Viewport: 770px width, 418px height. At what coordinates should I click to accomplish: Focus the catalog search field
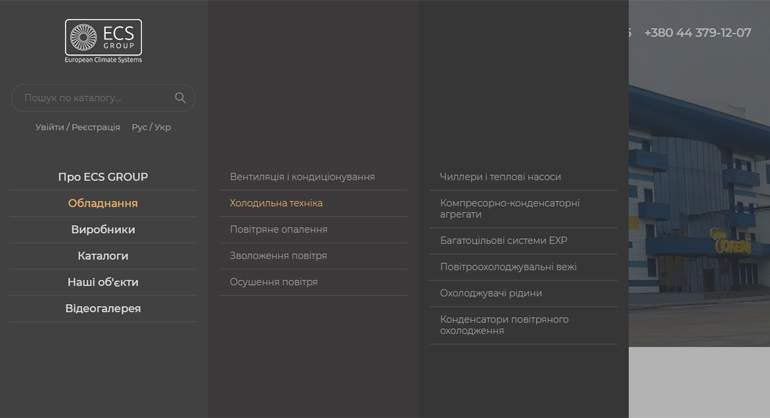click(103, 98)
